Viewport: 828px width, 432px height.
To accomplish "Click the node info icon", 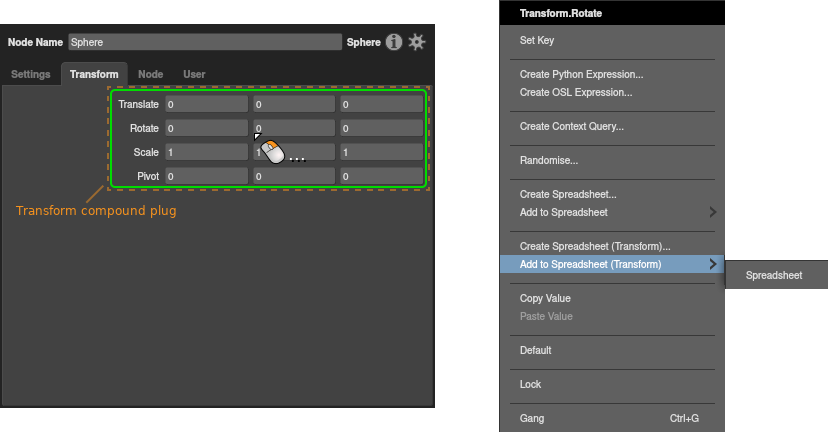I will coord(394,42).
